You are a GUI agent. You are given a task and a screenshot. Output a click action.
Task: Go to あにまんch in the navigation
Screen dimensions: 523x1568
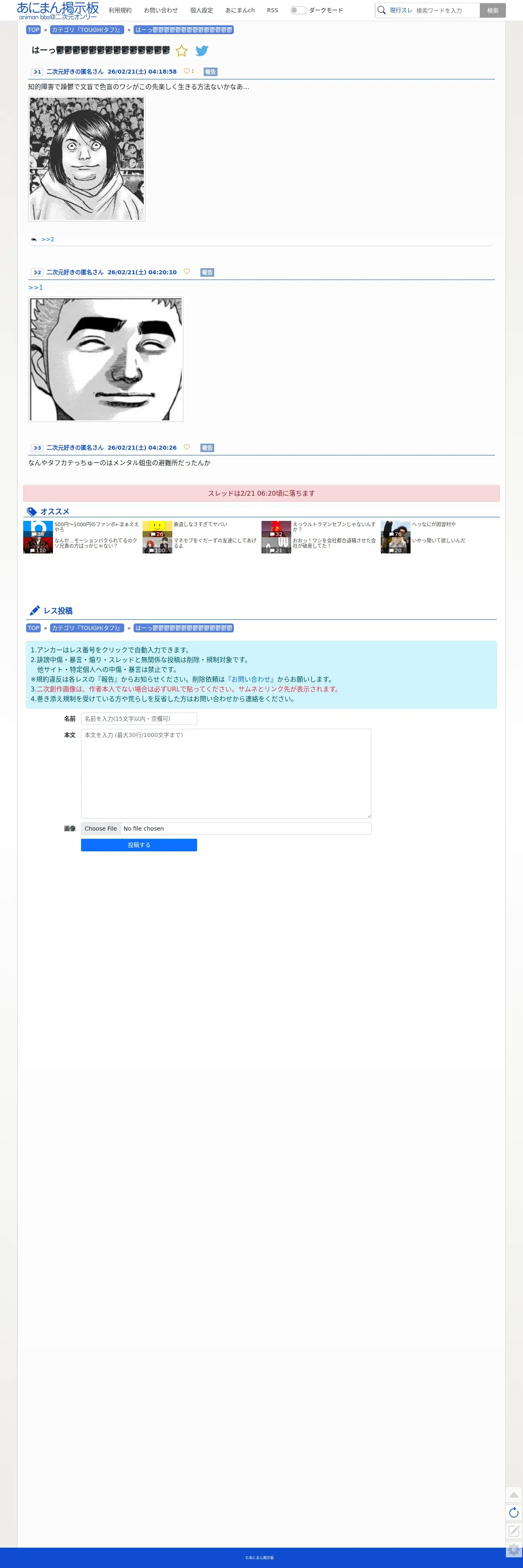point(240,10)
